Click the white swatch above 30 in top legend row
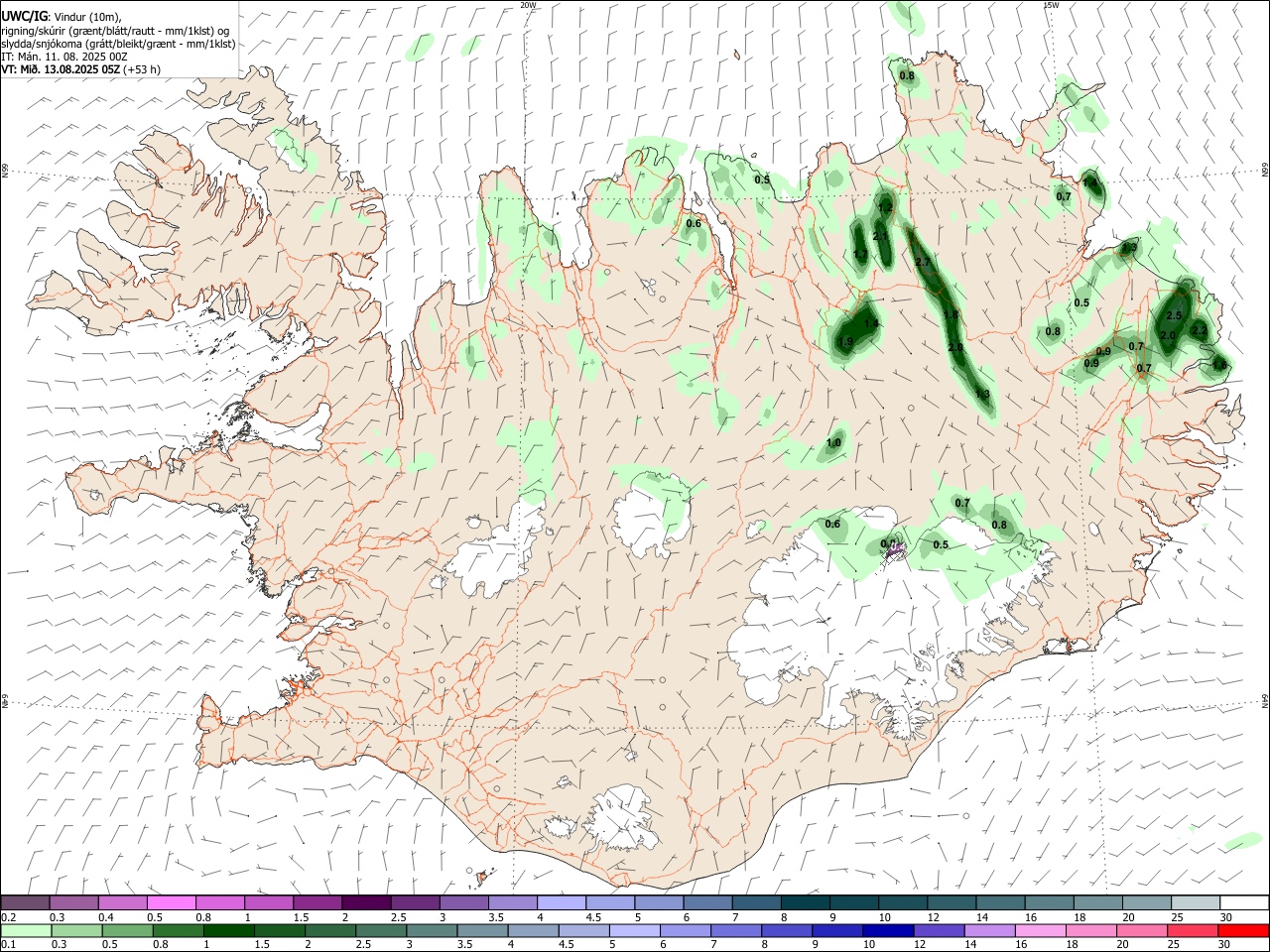Image resolution: width=1270 pixels, height=952 pixels. tap(1244, 902)
